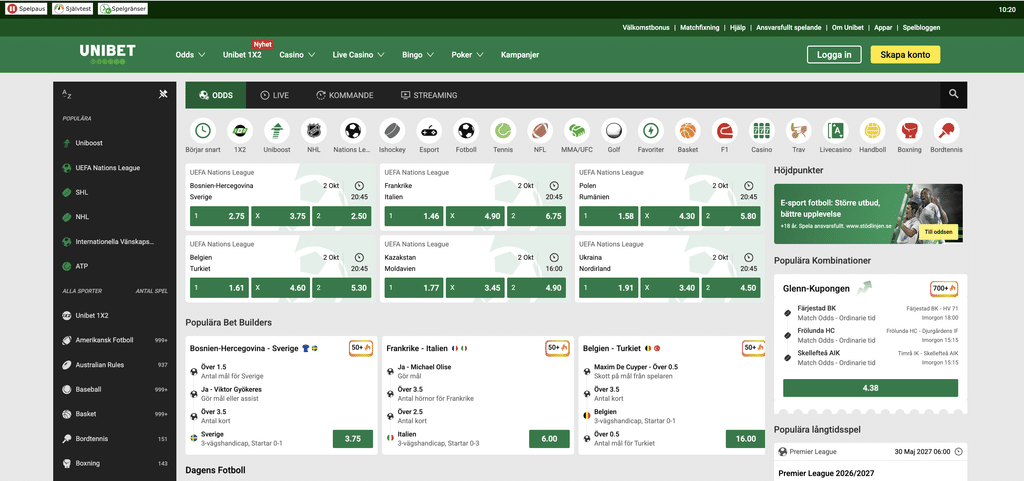
Task: Switch to the KOMMANDE tab
Action: click(x=344, y=95)
